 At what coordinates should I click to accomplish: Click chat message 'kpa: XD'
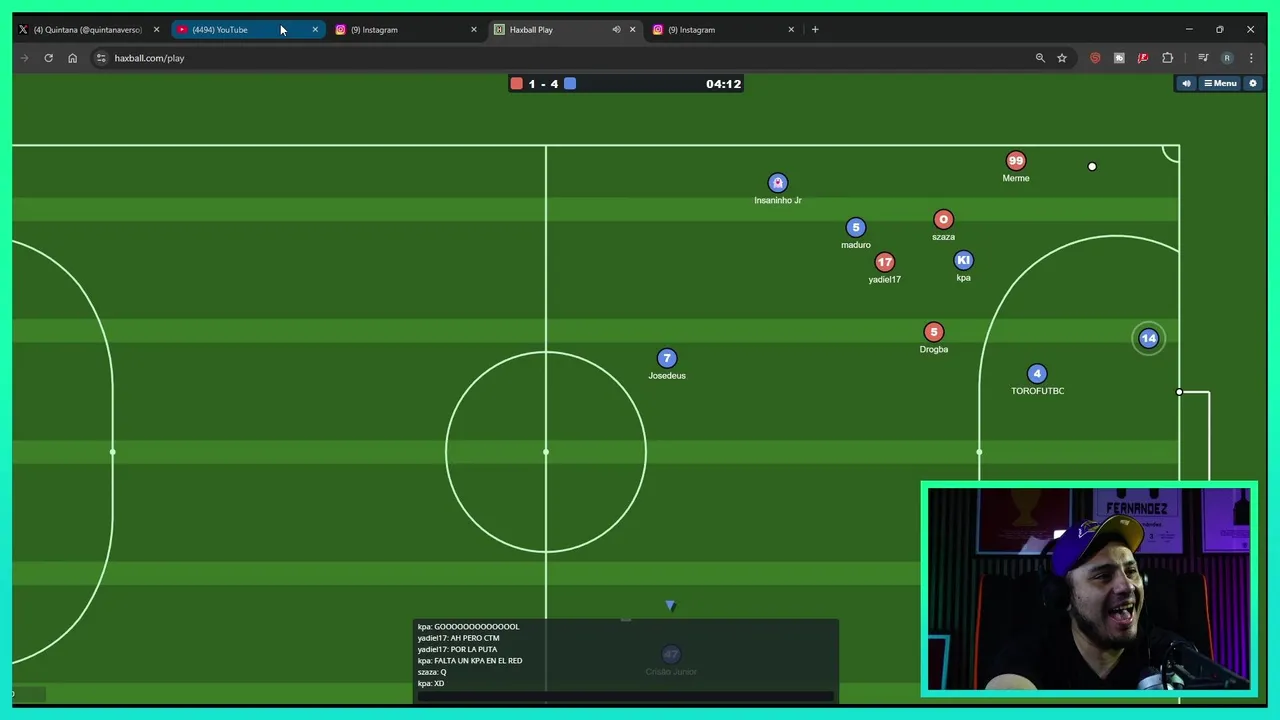tap(431, 683)
